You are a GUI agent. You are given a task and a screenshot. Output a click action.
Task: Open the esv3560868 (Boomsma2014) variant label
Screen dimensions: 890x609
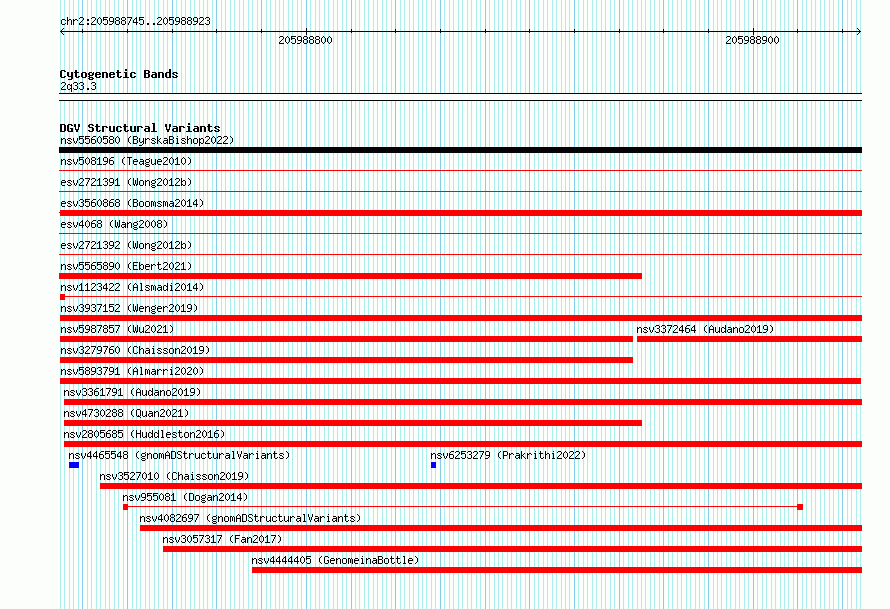132,203
